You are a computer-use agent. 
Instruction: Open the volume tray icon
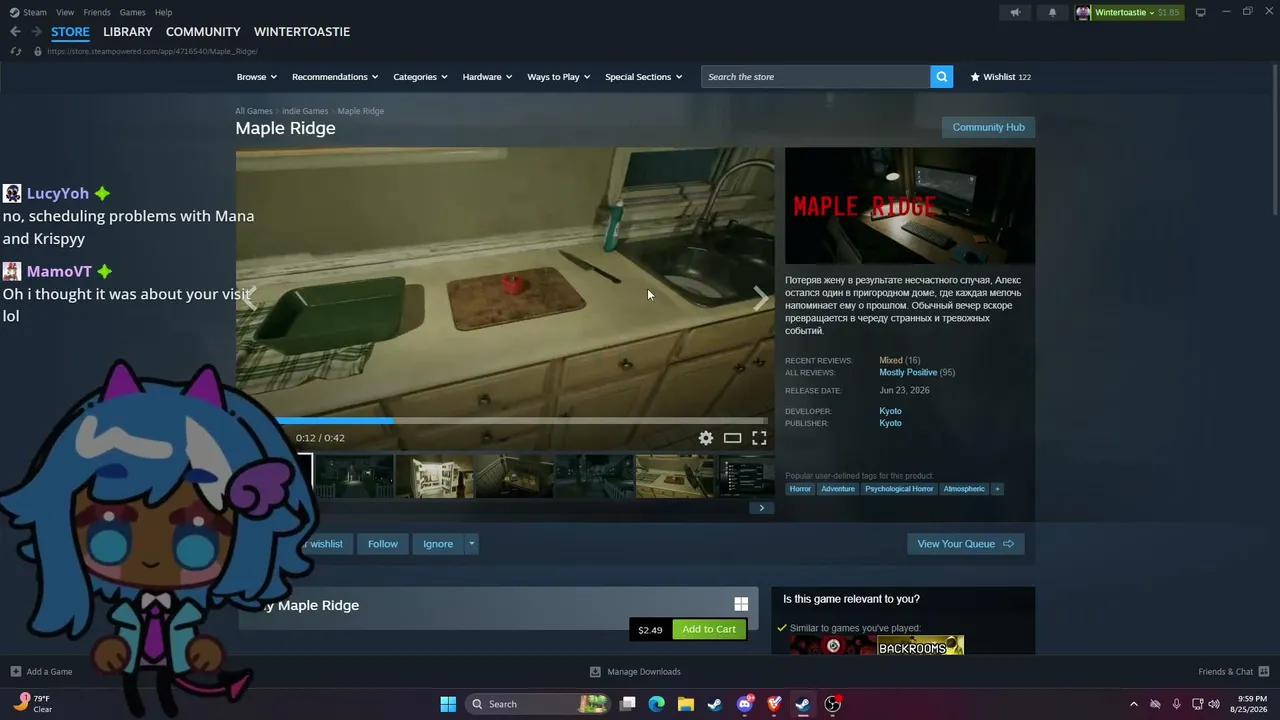click(1214, 704)
